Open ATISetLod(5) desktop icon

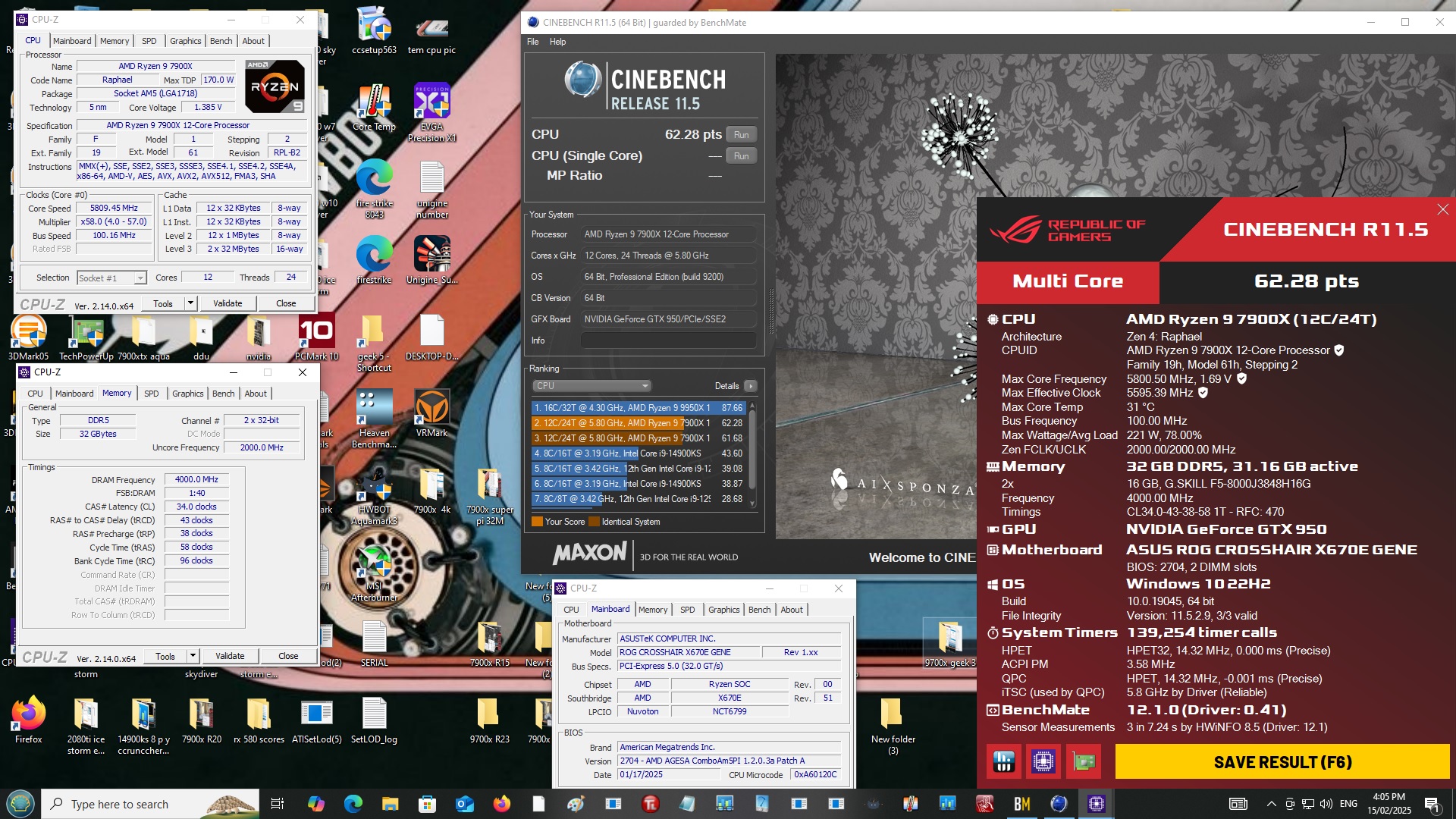pos(316,720)
